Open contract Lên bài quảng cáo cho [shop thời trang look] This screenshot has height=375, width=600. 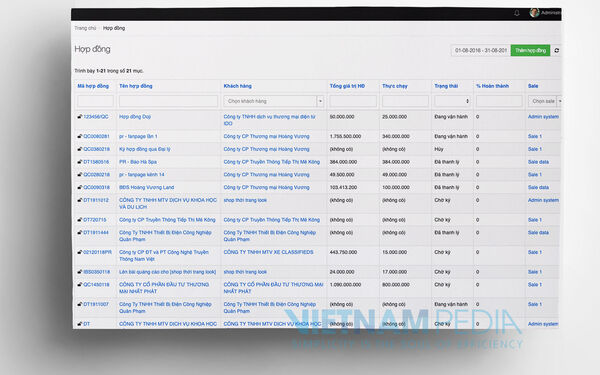(x=168, y=272)
